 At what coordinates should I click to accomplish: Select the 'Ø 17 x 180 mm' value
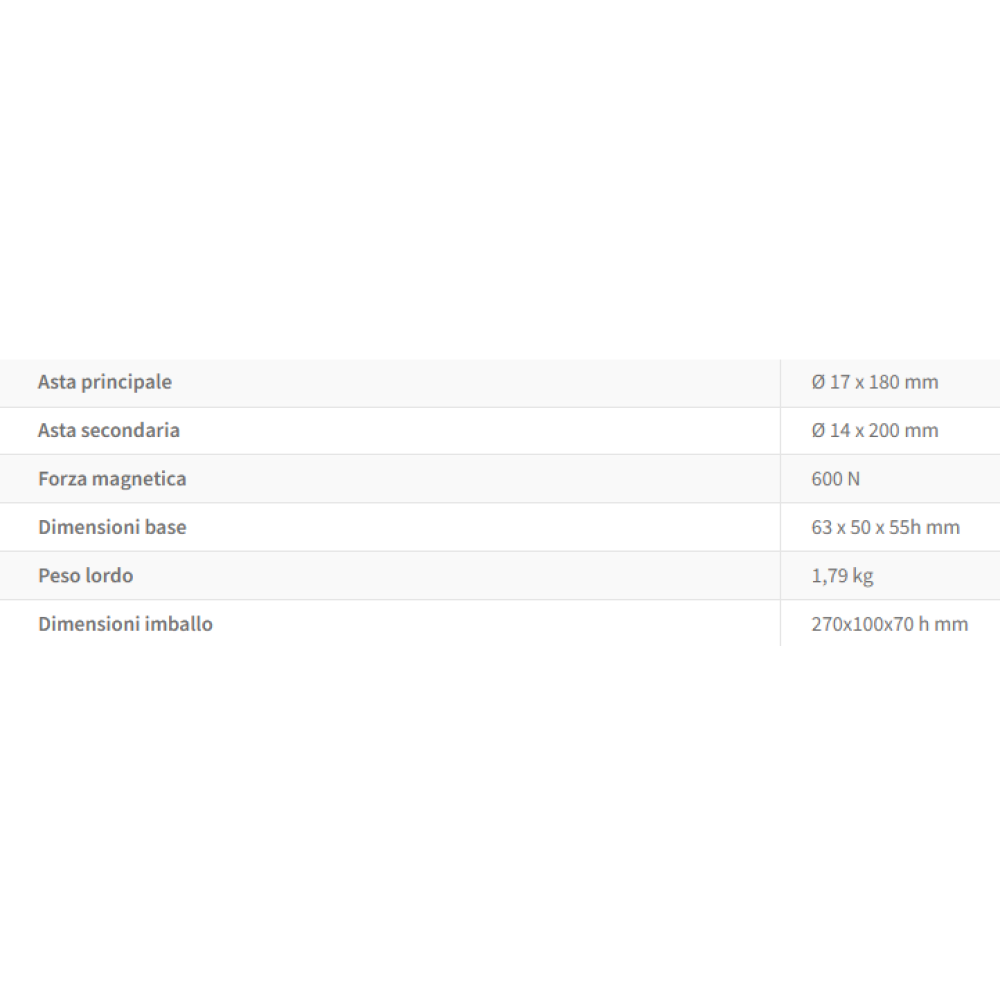[875, 382]
